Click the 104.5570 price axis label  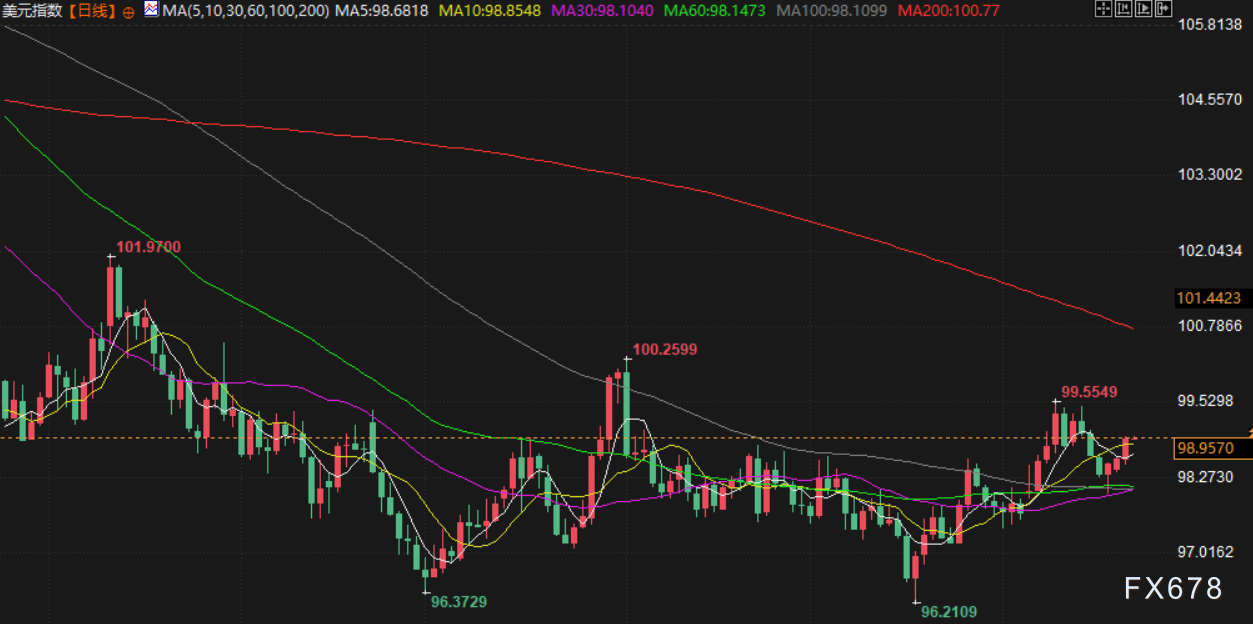pyautogui.click(x=1211, y=99)
